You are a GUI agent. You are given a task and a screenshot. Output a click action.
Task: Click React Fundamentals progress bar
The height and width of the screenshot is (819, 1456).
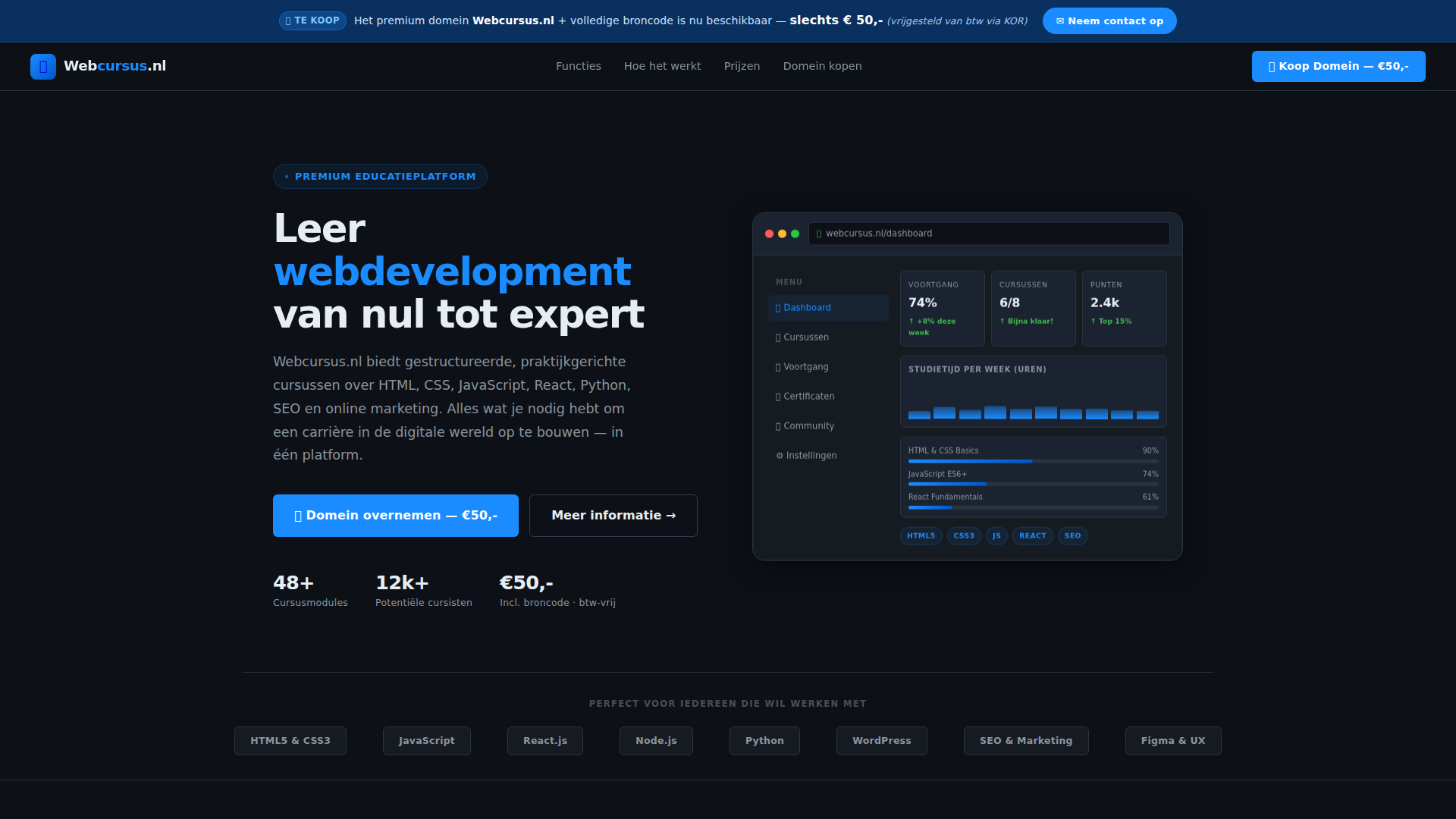pos(1034,507)
